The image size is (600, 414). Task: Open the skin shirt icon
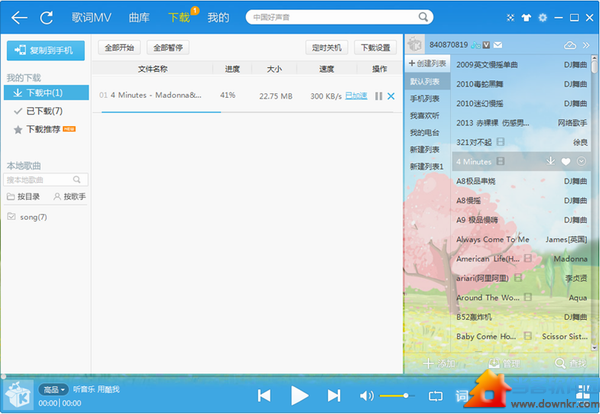(x=527, y=18)
